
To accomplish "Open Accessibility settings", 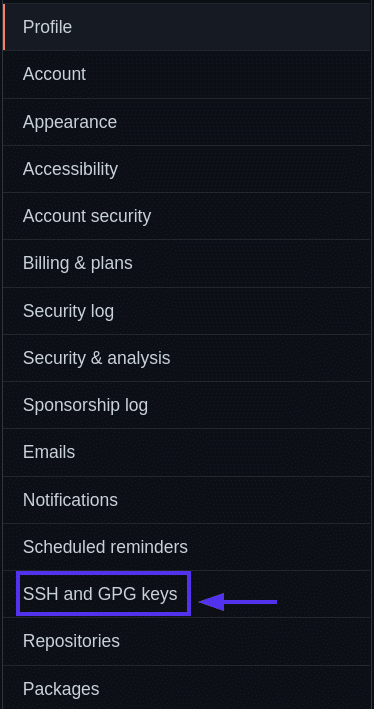I will 186,169.
